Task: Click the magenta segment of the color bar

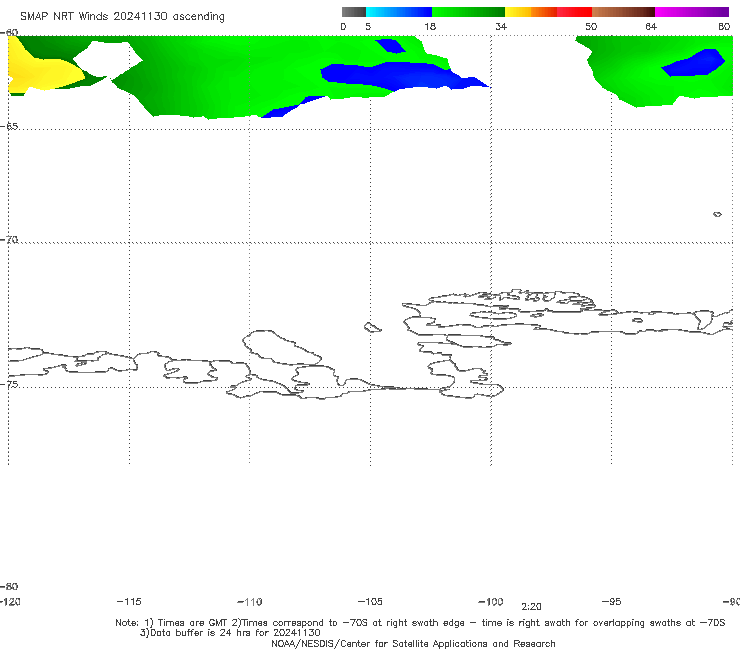Action: (x=692, y=12)
